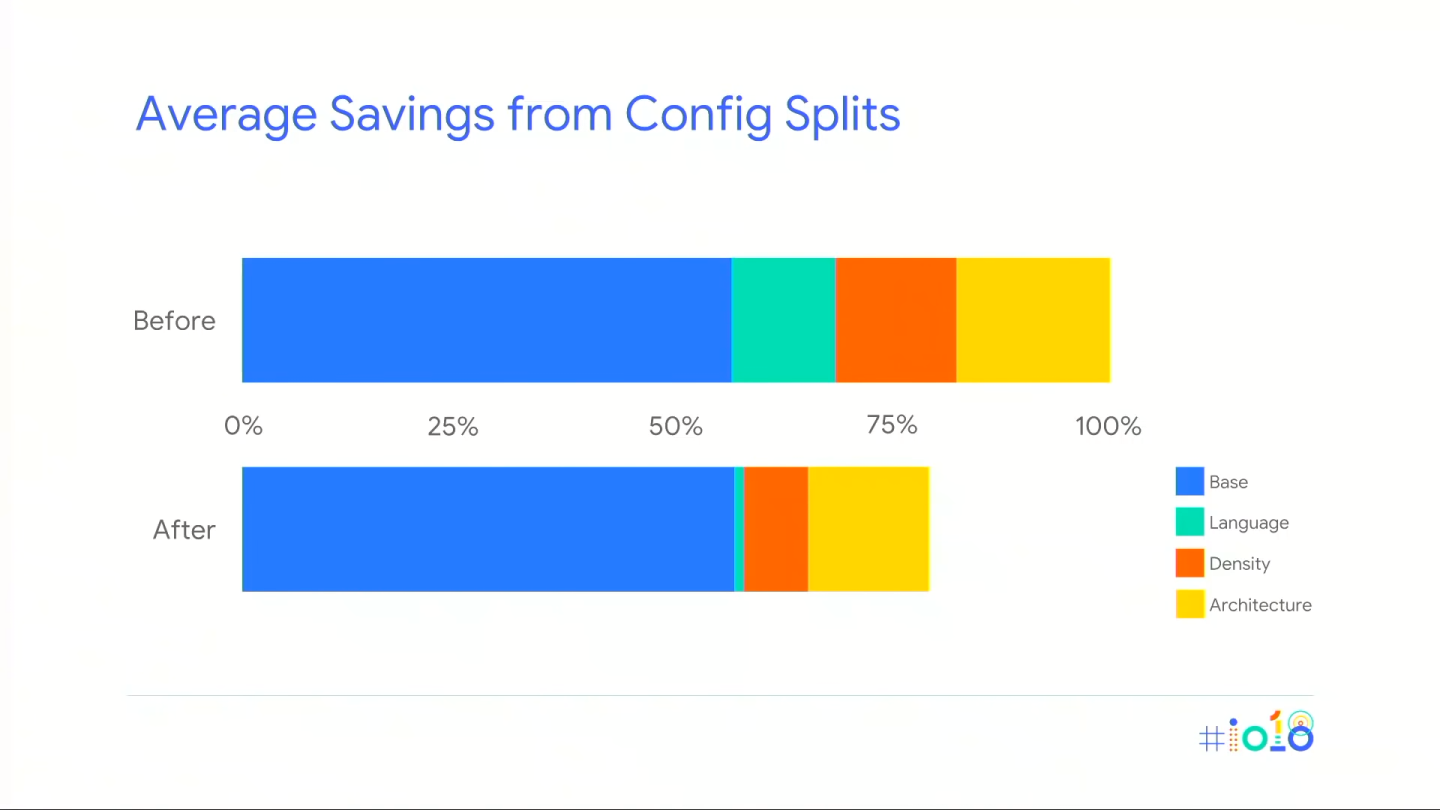This screenshot has height=810, width=1440.
Task: Select the Architecture legend label text
Action: pyautogui.click(x=1260, y=605)
